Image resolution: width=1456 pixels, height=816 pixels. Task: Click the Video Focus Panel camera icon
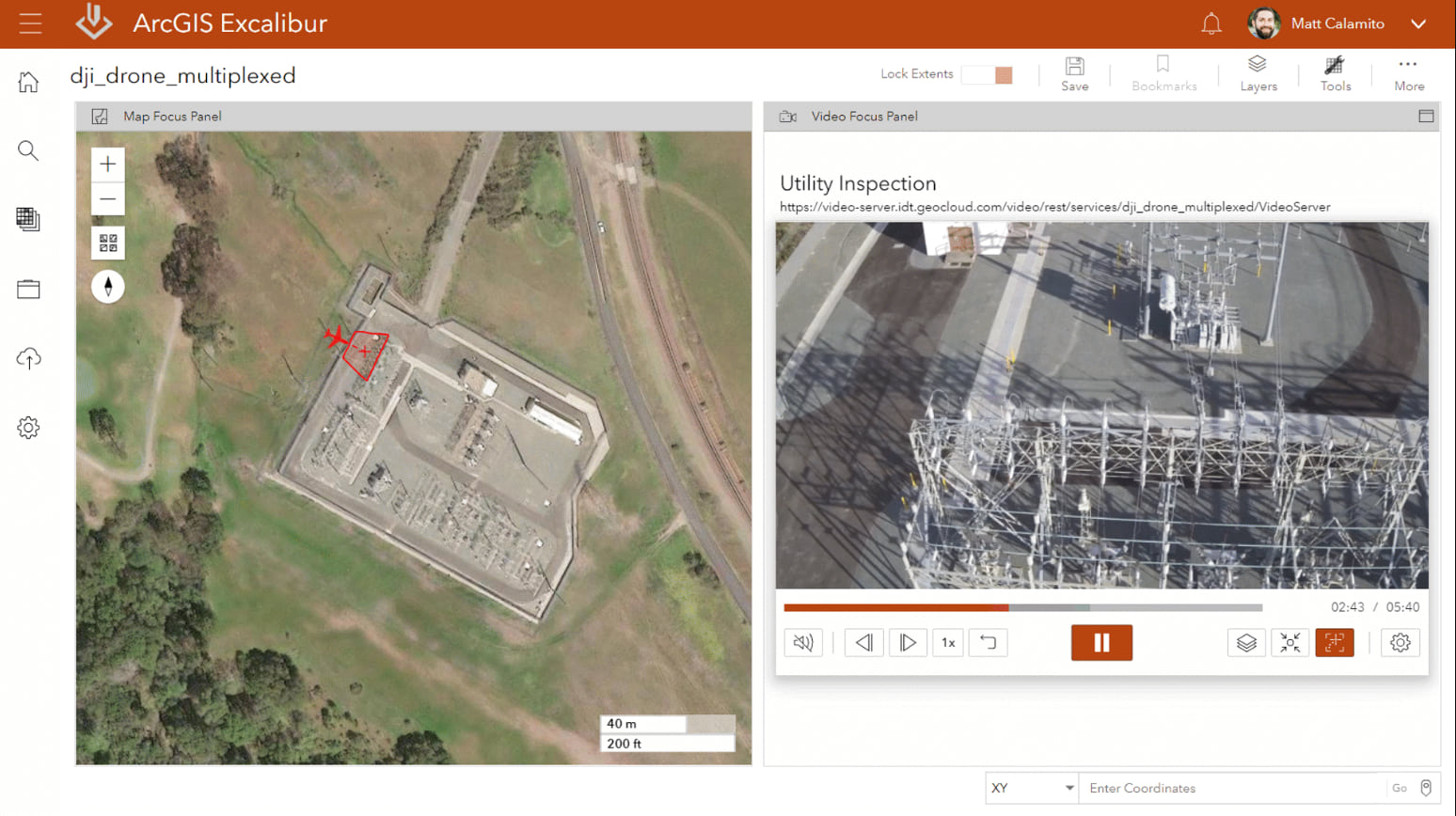point(788,117)
